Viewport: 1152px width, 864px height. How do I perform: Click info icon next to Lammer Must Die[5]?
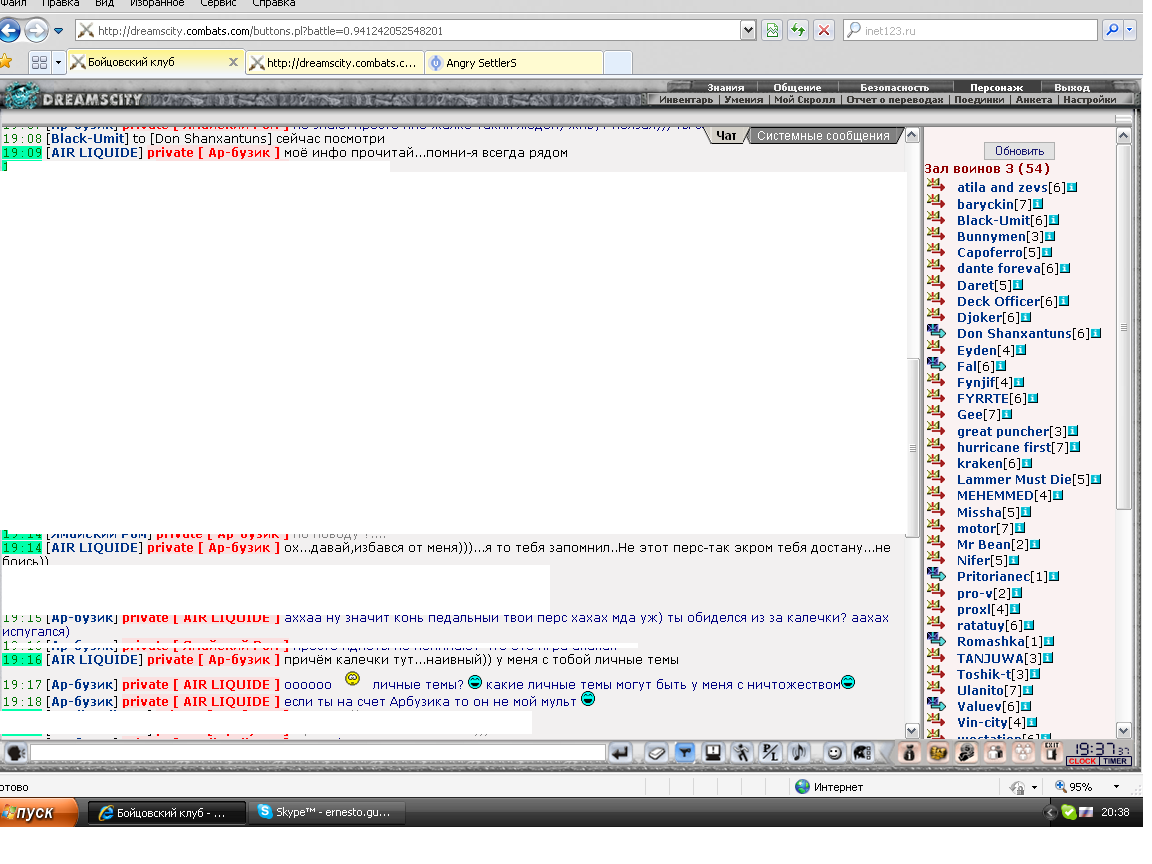tap(1096, 480)
